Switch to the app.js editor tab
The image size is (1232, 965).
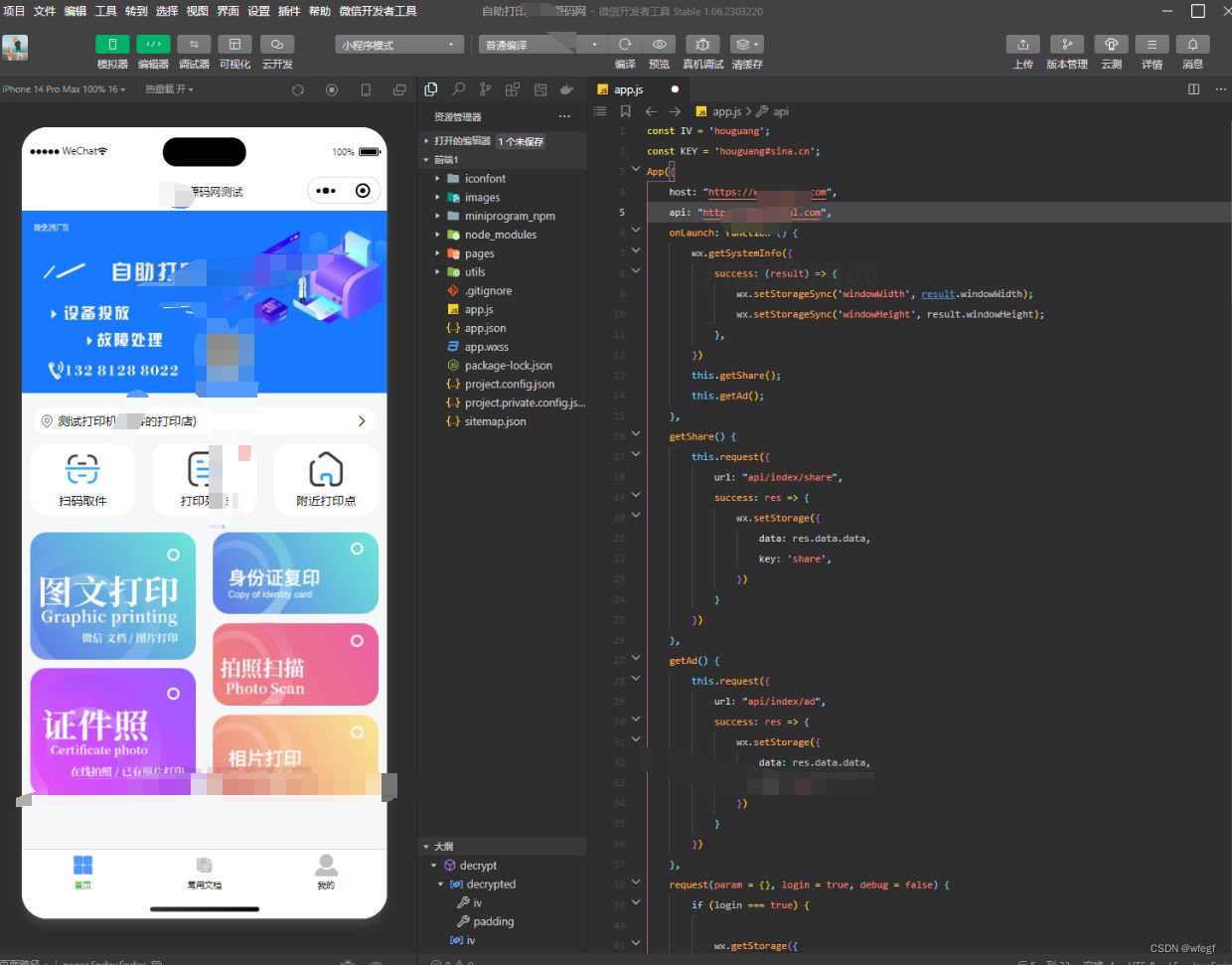click(628, 89)
